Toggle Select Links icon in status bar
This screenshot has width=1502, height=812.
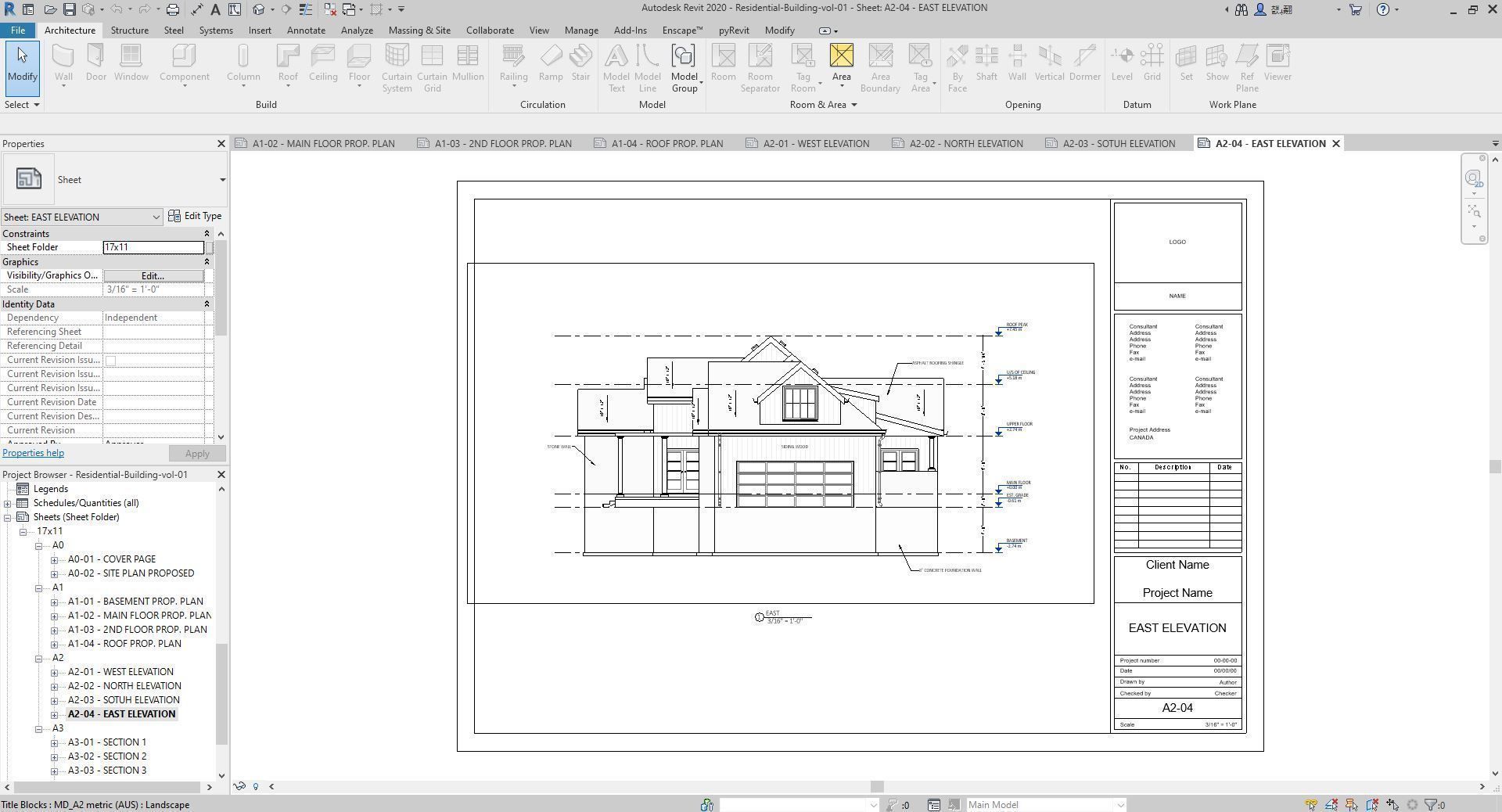1311,804
